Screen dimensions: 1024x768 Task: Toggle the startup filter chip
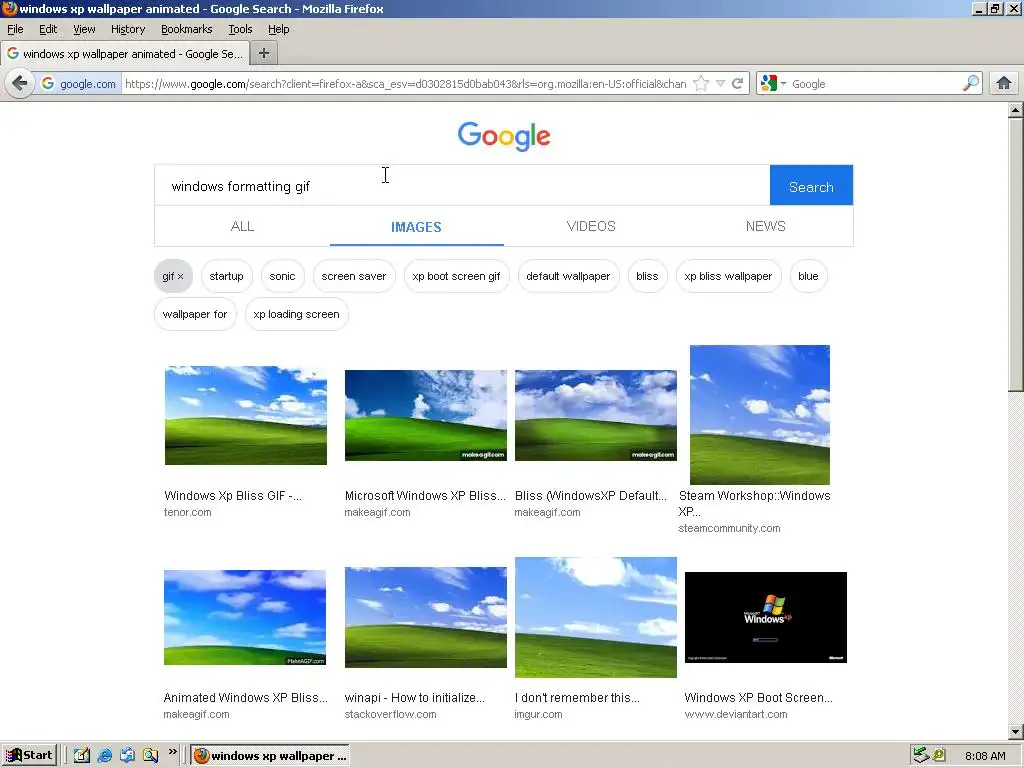[227, 276]
